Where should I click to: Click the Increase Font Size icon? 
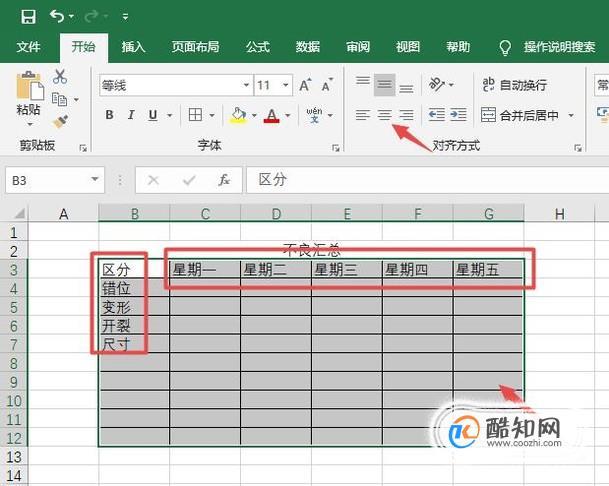click(305, 85)
